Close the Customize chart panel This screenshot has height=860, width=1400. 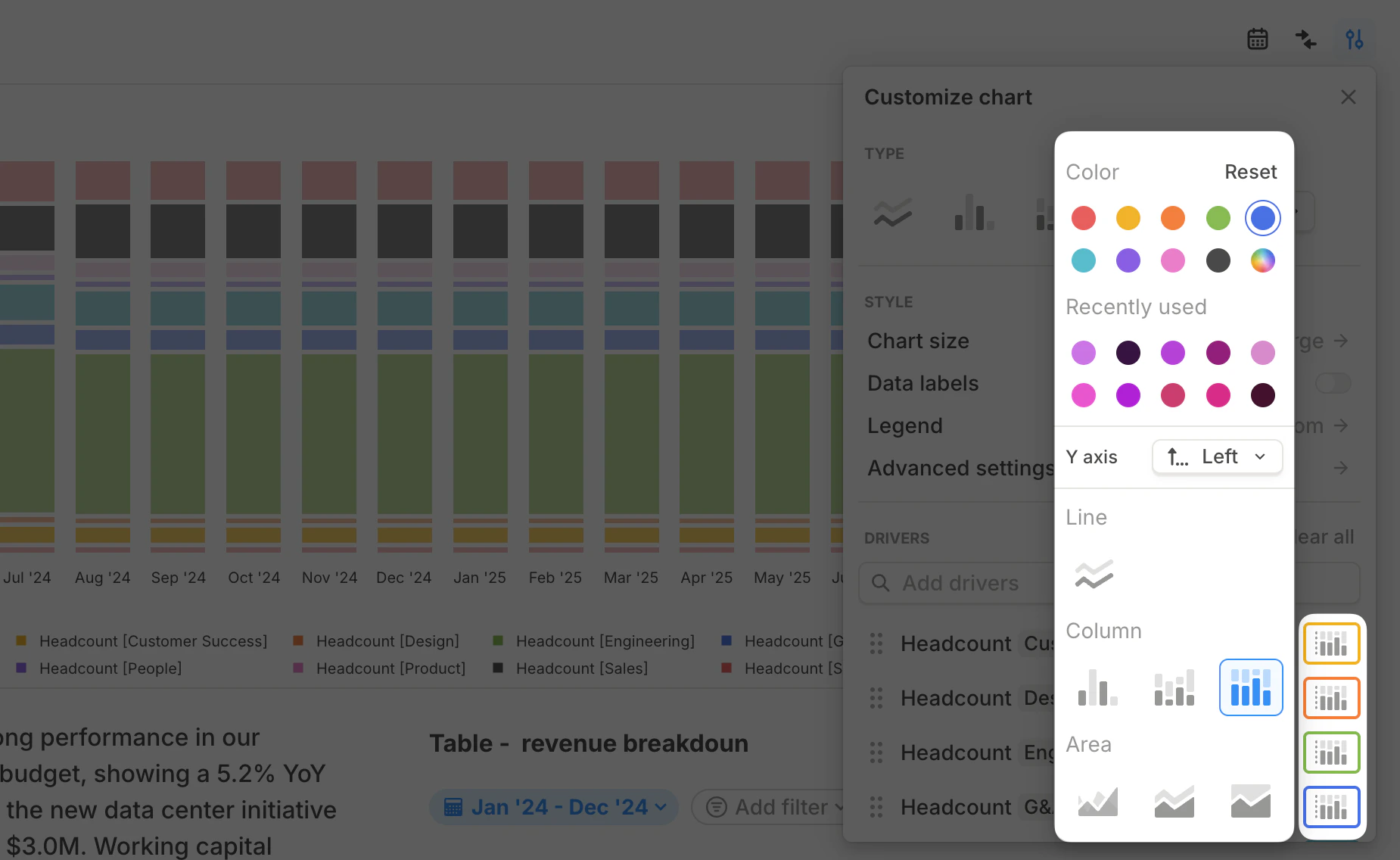pos(1348,97)
